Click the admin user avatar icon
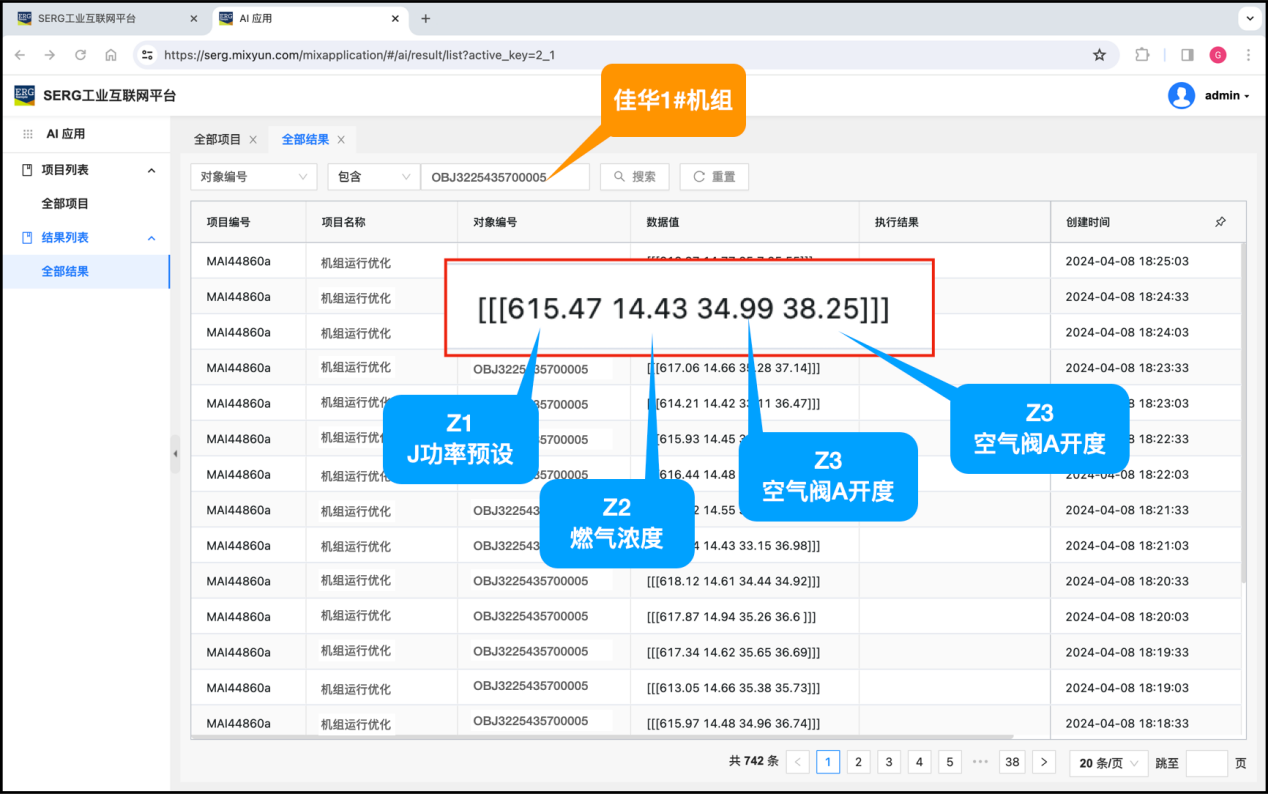This screenshot has height=794, width=1268. pos(1181,96)
